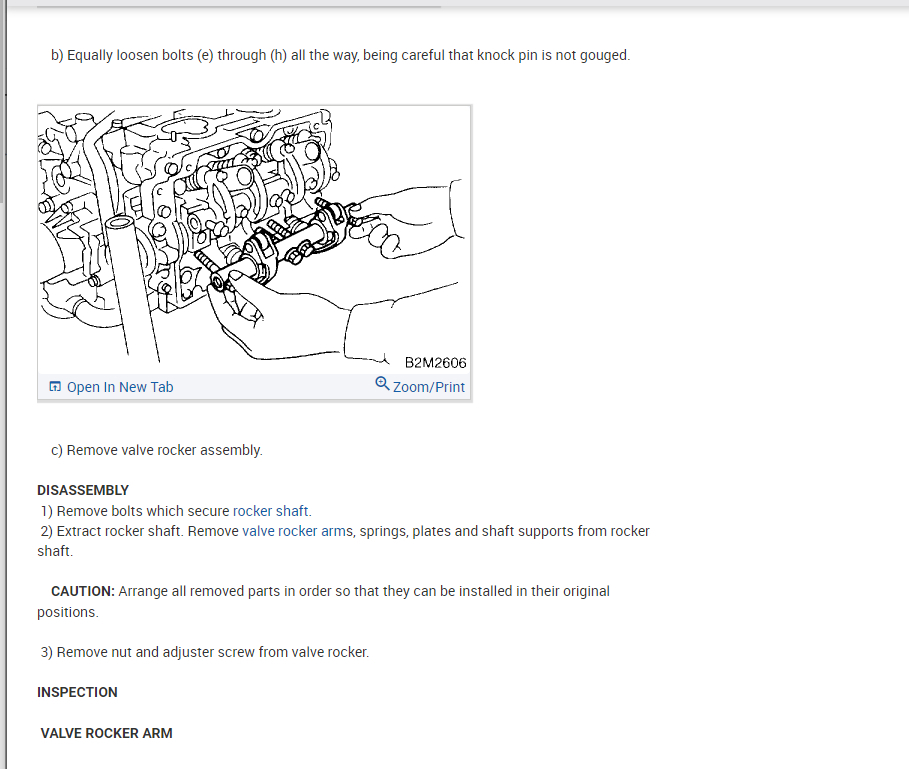
Task: Click the B2M2606 engine diagram image
Action: 254,240
